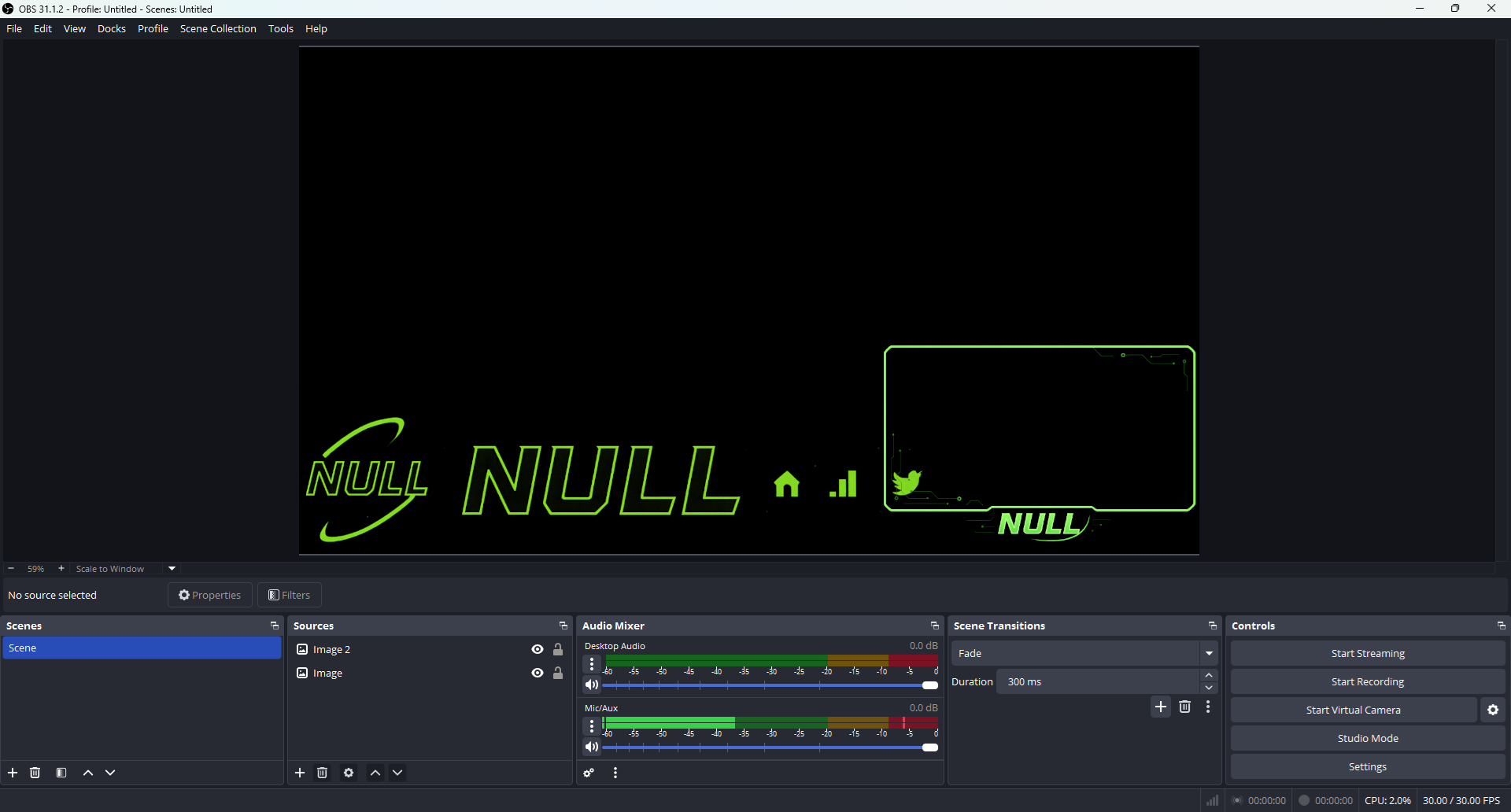Open the preview zoom dropdown near Scale to Window
This screenshot has height=812, width=1511.
[171, 568]
